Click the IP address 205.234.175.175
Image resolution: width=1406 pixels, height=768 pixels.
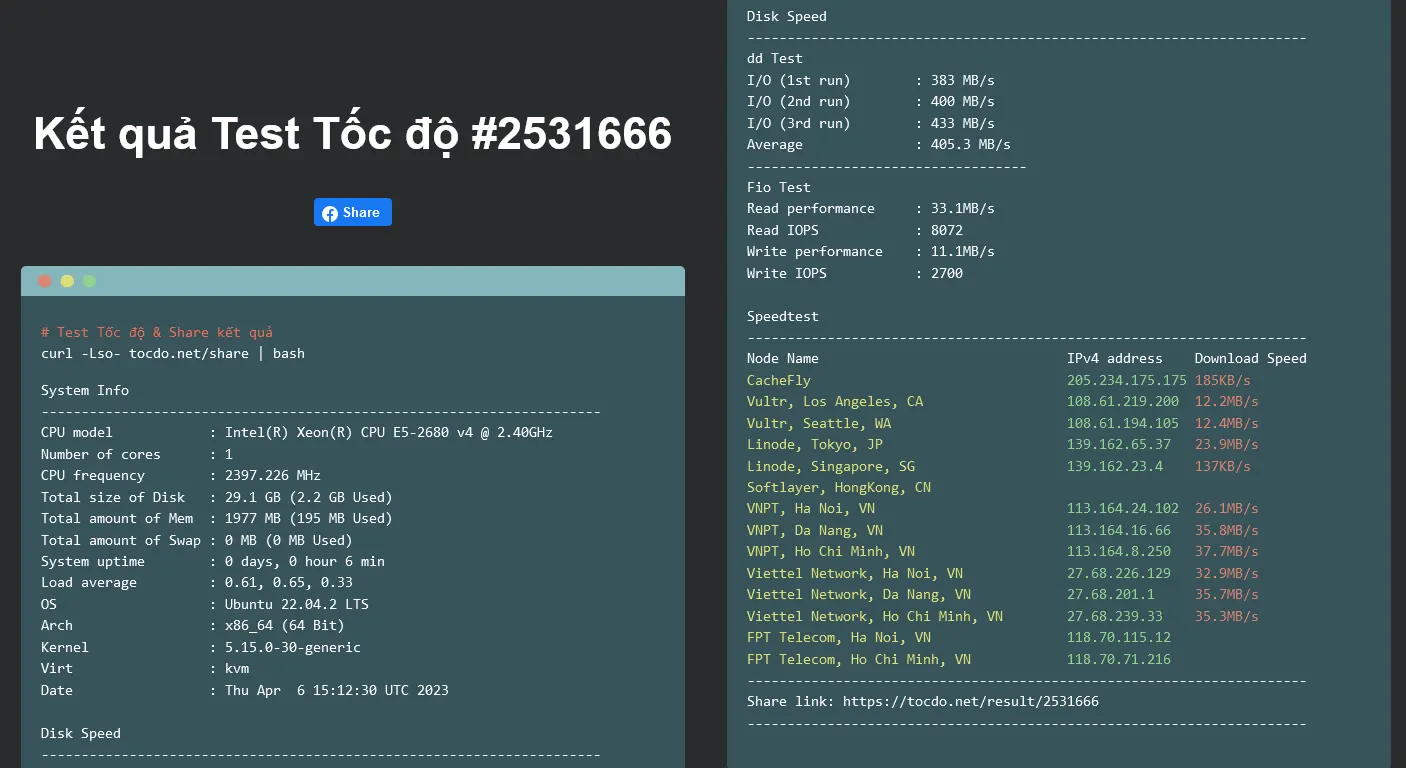(1126, 381)
